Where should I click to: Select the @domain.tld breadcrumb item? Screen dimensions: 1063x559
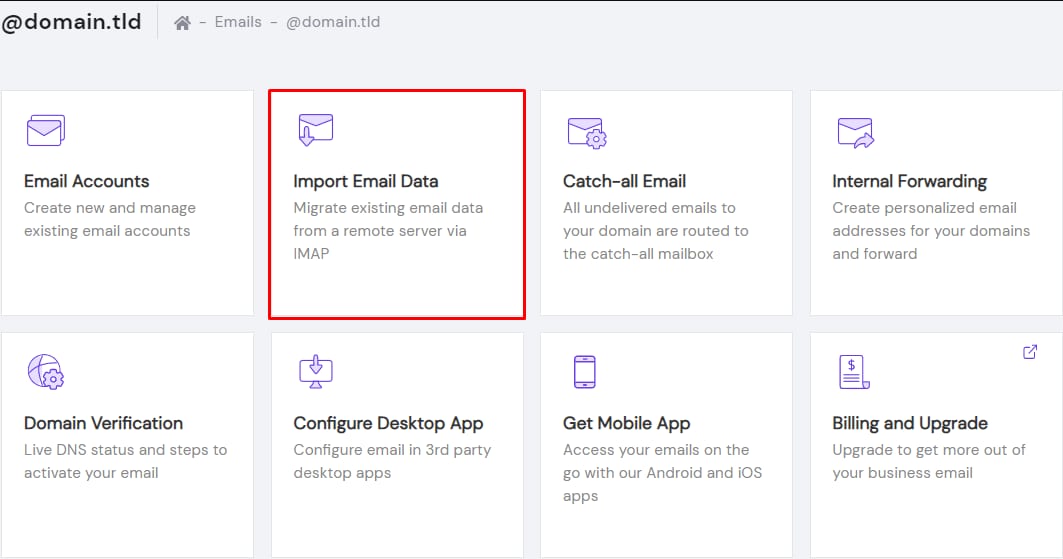[x=333, y=22]
